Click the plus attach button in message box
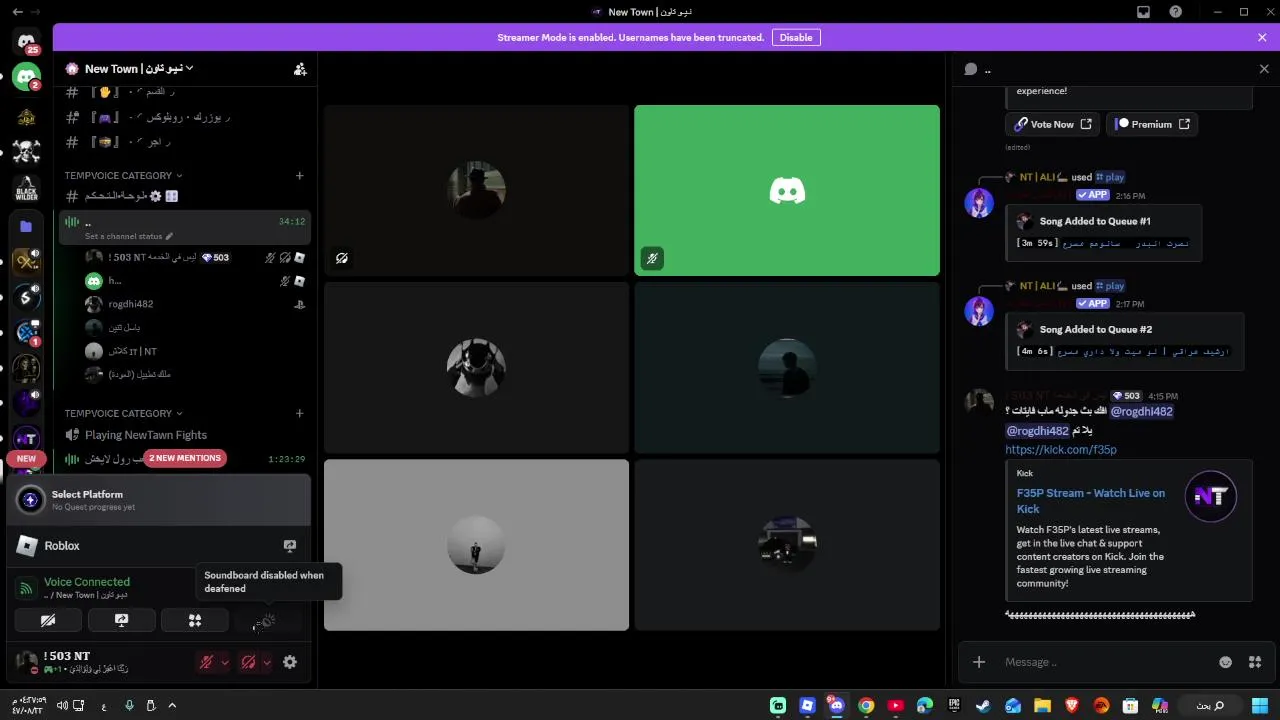 pos(979,662)
